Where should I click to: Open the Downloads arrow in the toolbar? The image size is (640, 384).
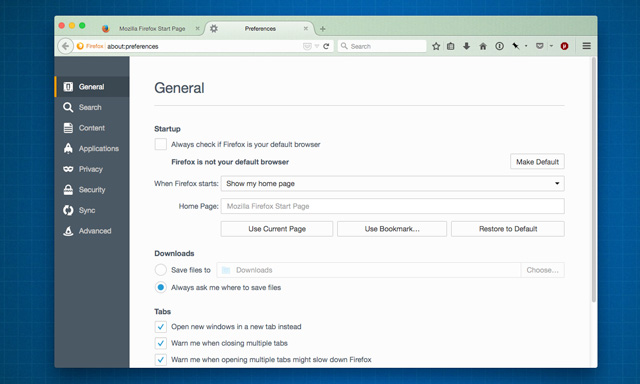click(x=467, y=46)
